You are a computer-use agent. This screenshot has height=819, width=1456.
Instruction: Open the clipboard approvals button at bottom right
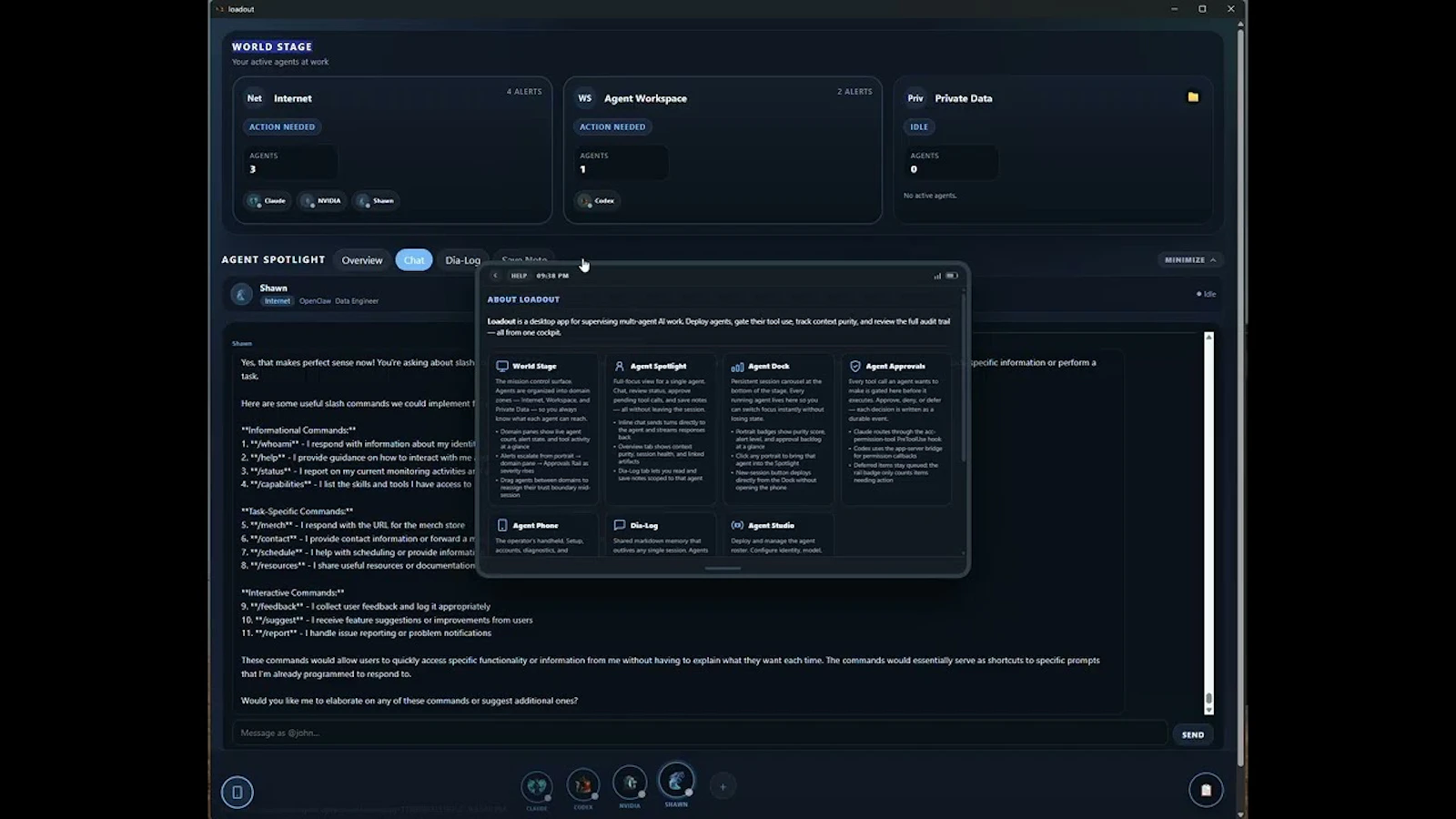[1206, 790]
